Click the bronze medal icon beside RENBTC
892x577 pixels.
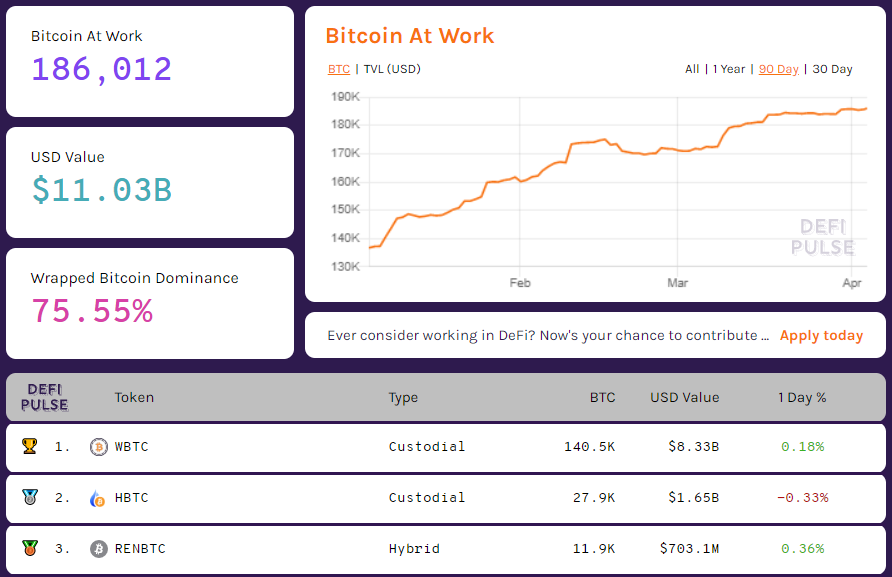pos(29,549)
